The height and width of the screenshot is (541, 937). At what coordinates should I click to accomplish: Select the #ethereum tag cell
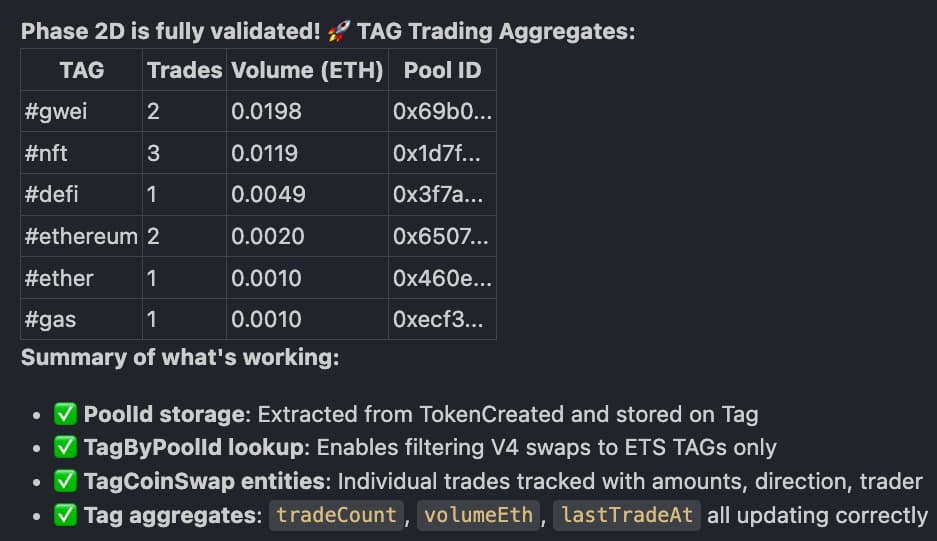[x=81, y=236]
